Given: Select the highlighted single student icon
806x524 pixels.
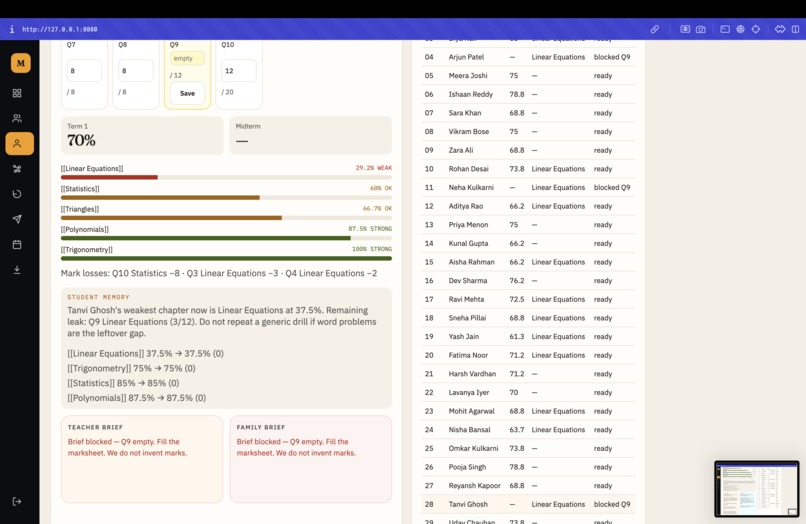Looking at the screenshot, I should (x=20, y=143).
